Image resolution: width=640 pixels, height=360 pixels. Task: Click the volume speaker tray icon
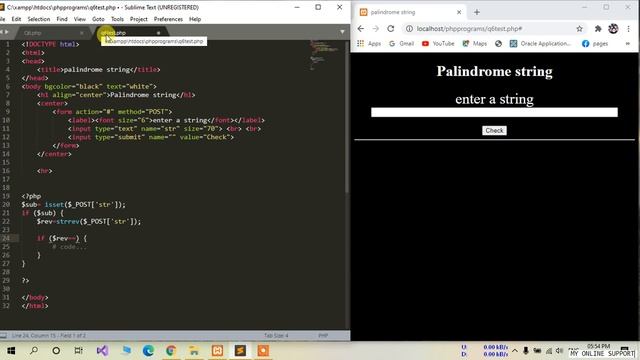point(559,351)
